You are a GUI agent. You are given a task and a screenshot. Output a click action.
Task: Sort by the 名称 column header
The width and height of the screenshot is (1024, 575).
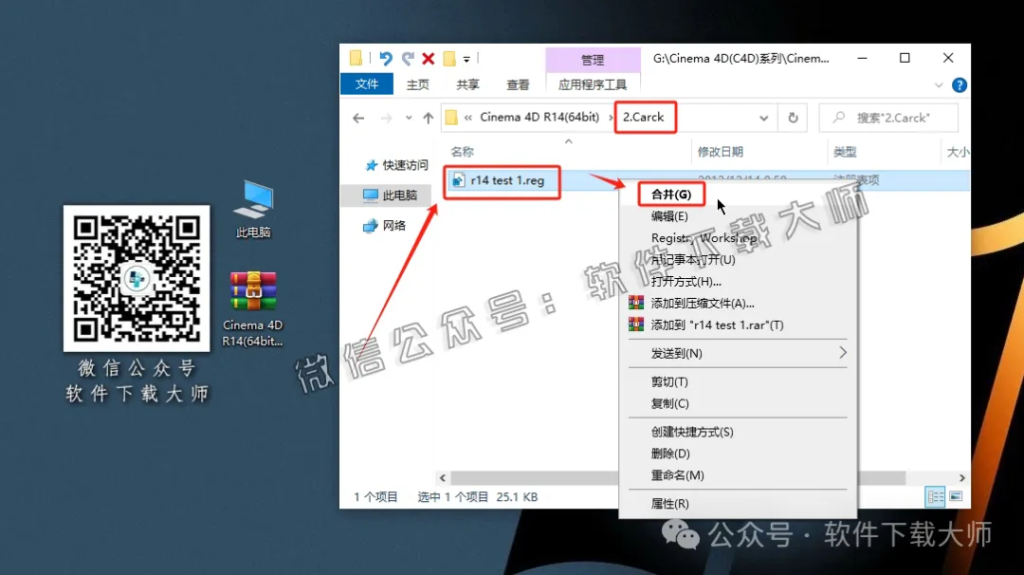pyautogui.click(x=462, y=152)
